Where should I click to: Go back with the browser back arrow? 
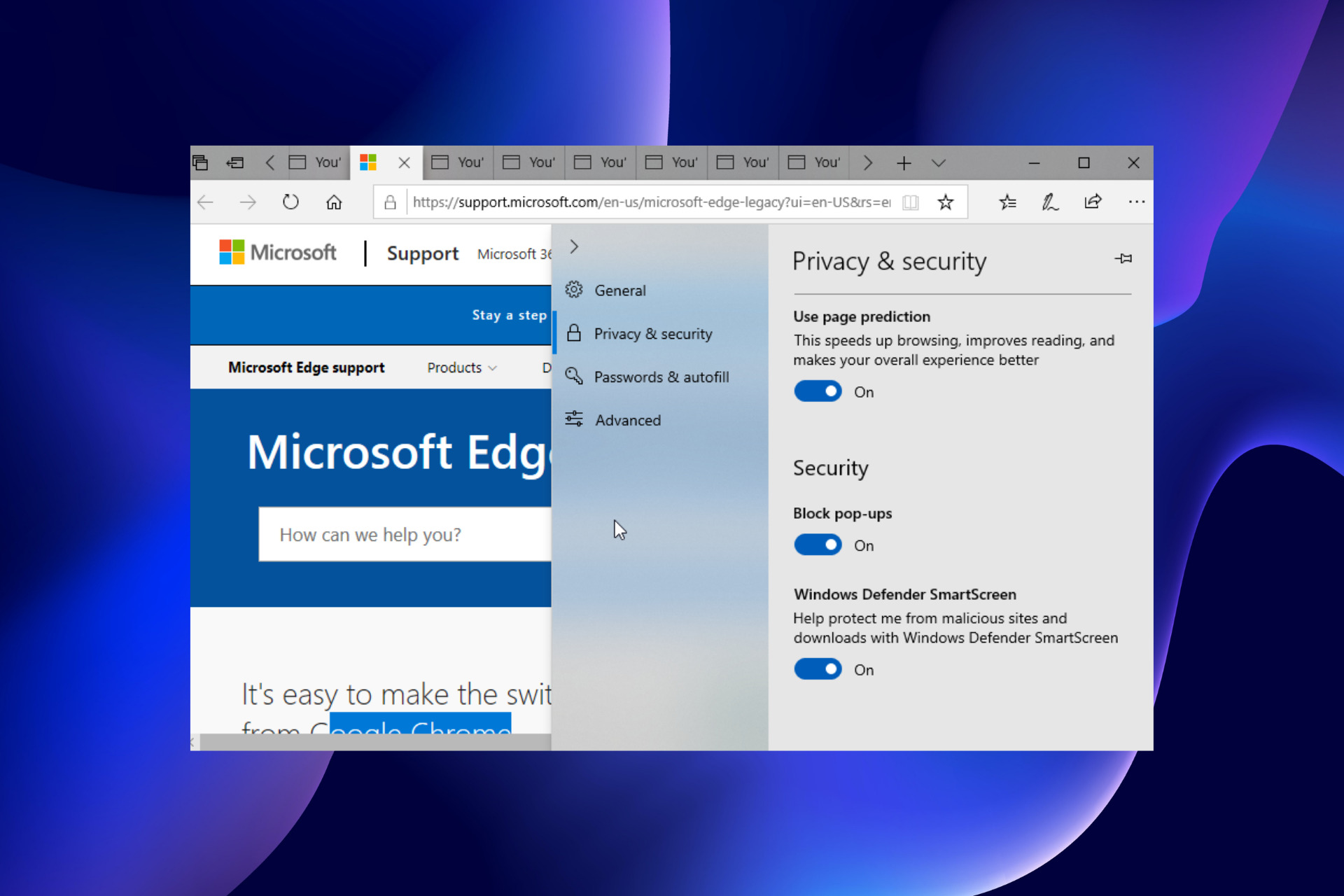coord(205,202)
